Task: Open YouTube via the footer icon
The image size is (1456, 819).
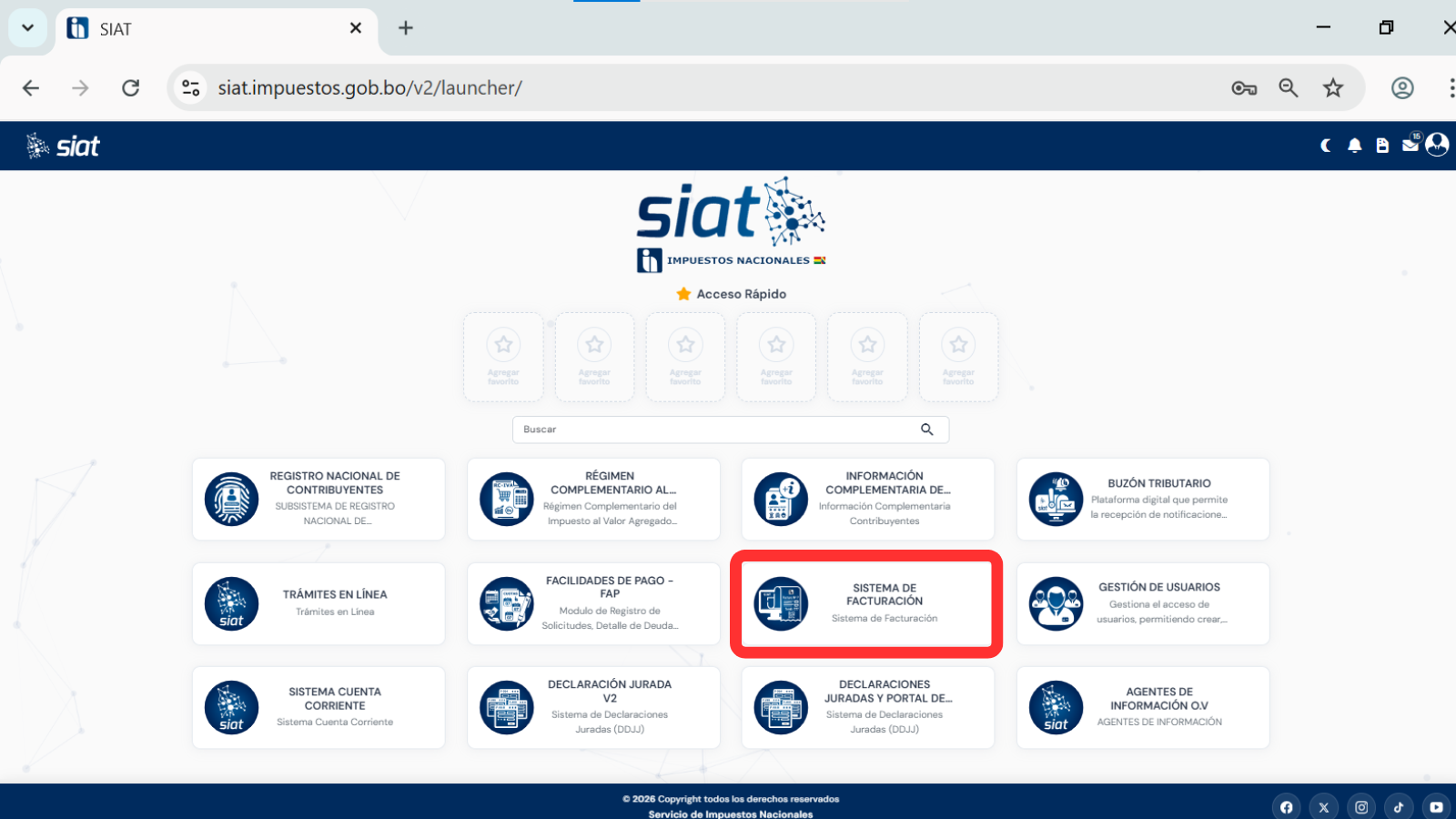Action: tap(1436, 806)
